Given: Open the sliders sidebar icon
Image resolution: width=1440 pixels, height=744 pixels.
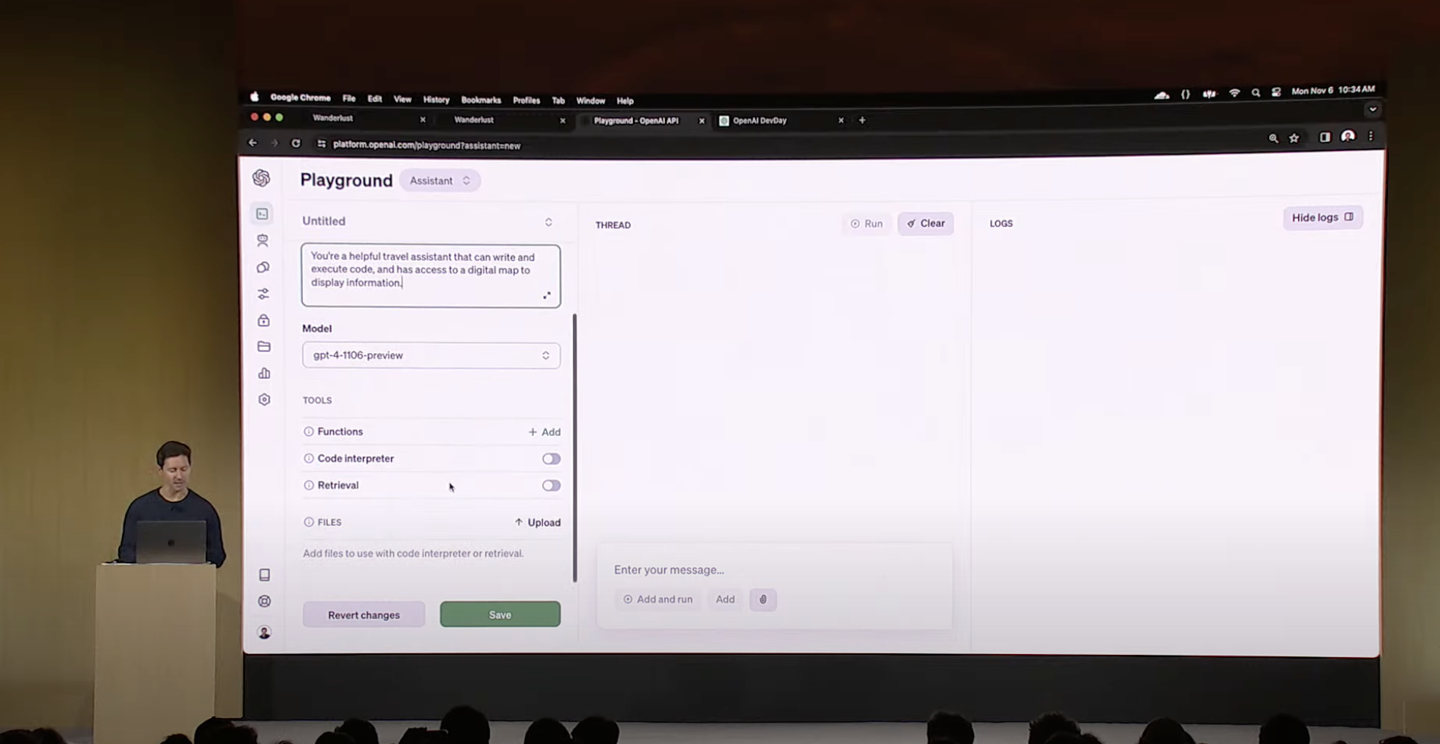Looking at the screenshot, I should point(263,294).
